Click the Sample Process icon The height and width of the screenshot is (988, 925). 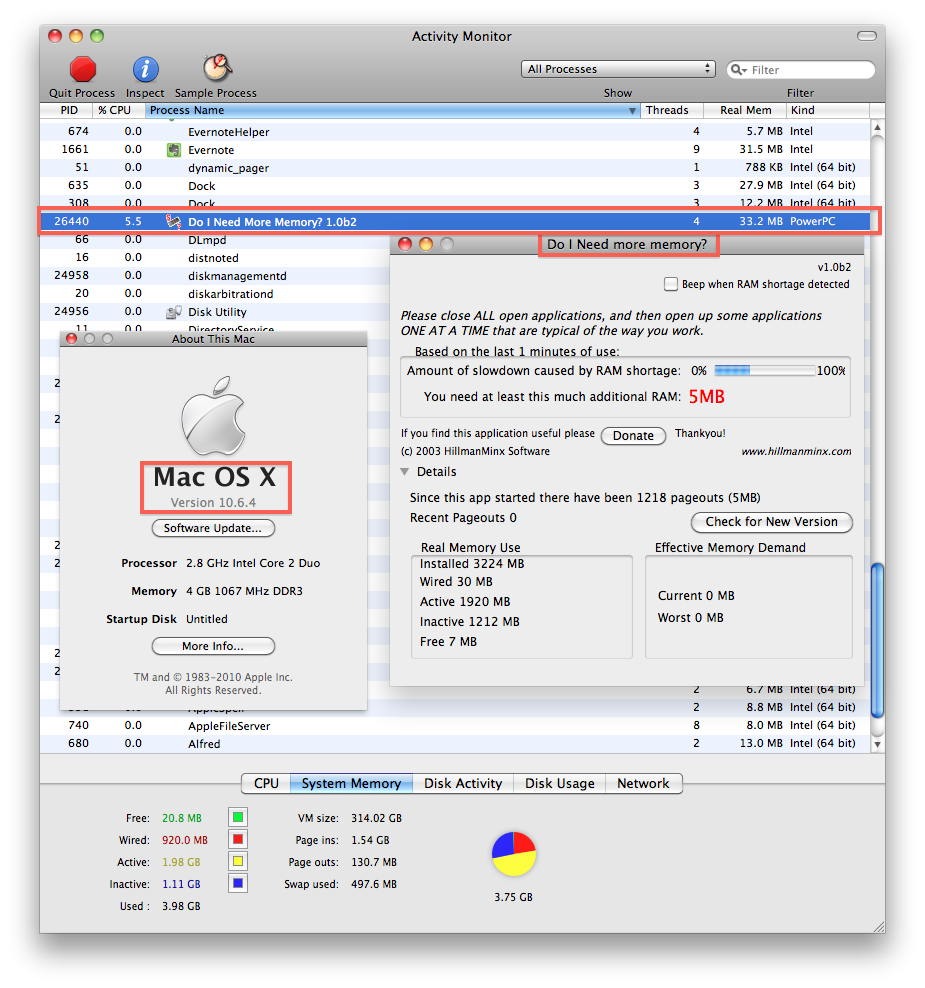coord(217,68)
